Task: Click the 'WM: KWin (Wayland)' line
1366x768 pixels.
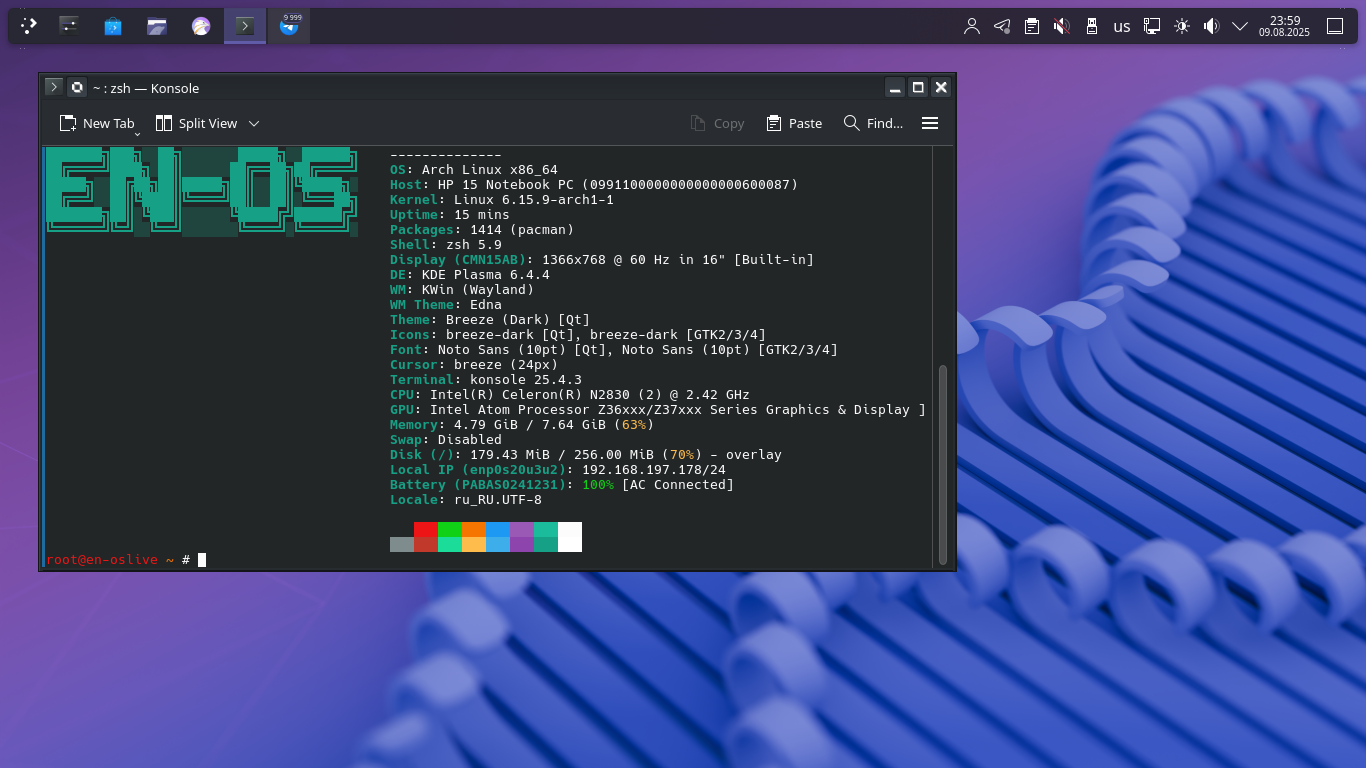Action: point(462,290)
